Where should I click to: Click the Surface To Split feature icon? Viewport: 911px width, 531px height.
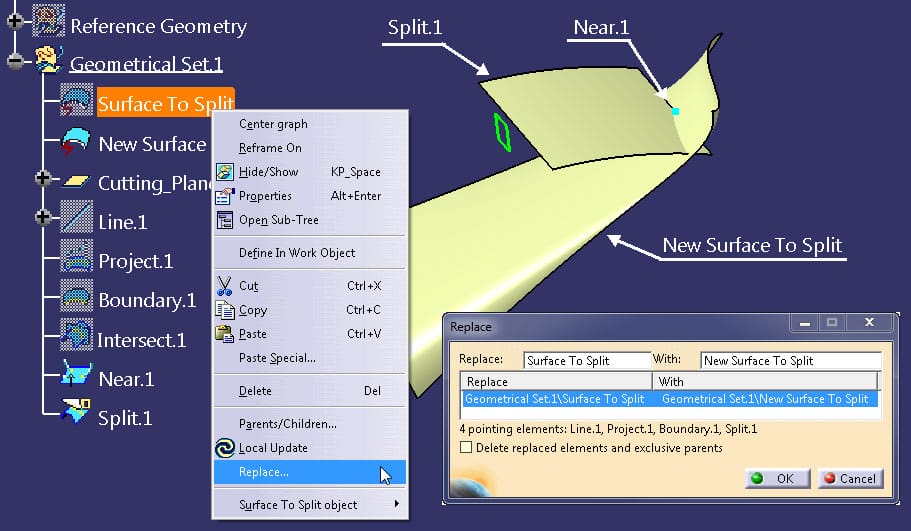pos(76,101)
